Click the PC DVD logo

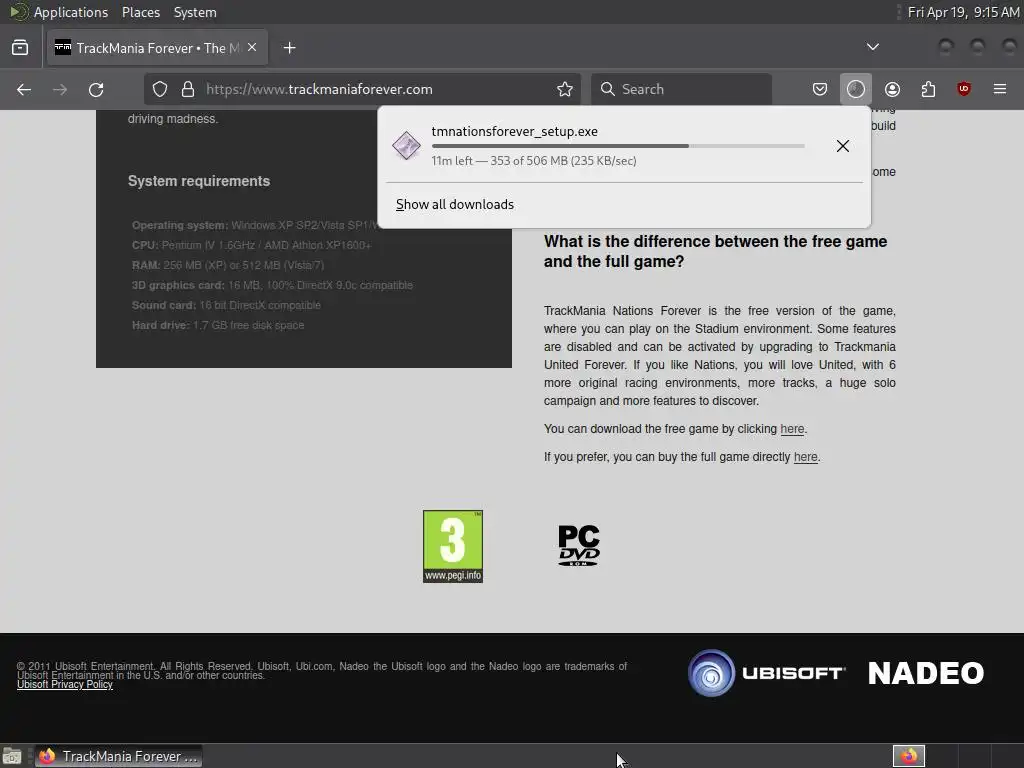[x=579, y=545]
